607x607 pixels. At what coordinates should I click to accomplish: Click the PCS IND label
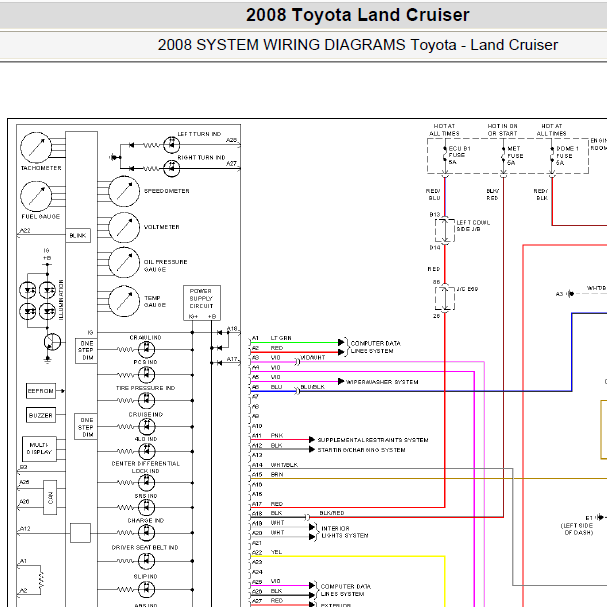point(145,362)
